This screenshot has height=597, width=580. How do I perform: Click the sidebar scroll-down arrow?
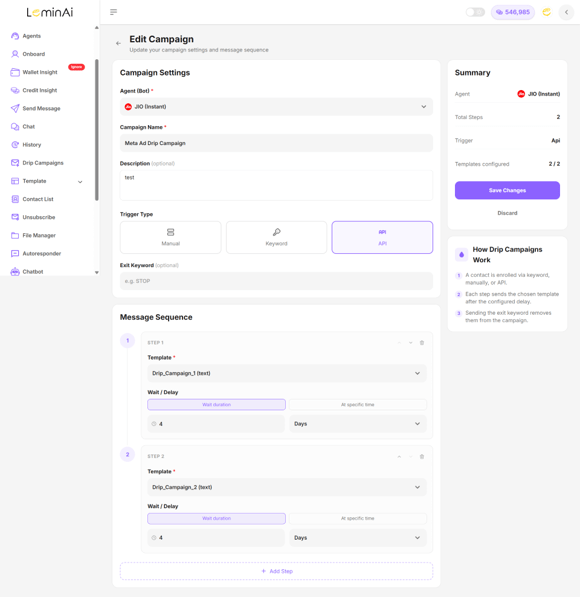pyautogui.click(x=97, y=272)
